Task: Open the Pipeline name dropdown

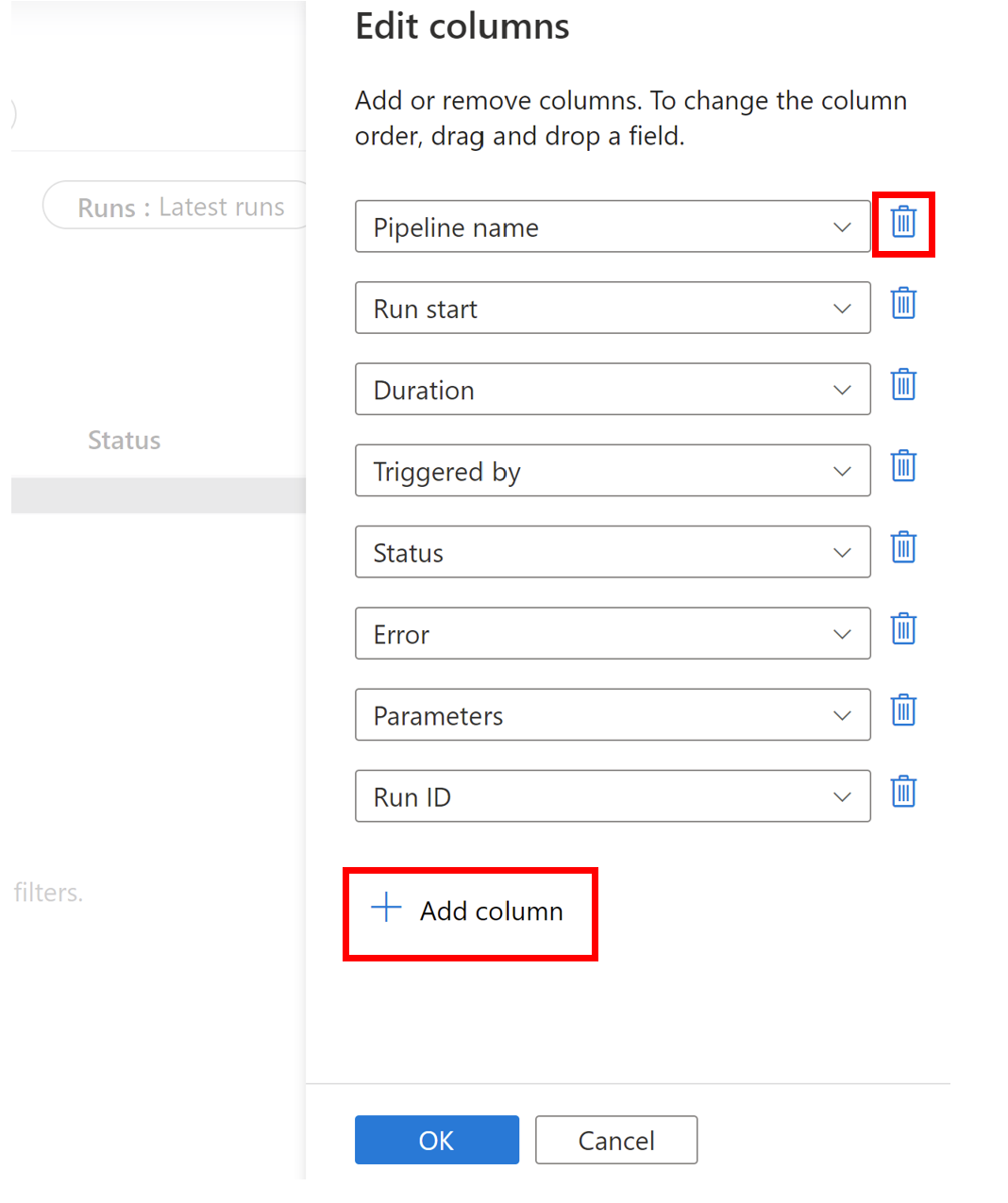Action: coord(842,227)
